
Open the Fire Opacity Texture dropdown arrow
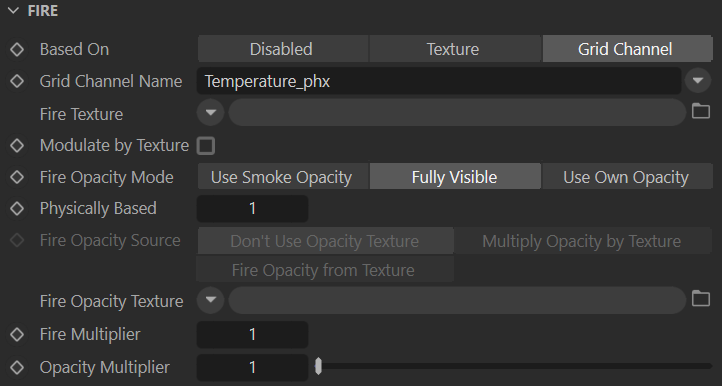click(x=211, y=300)
